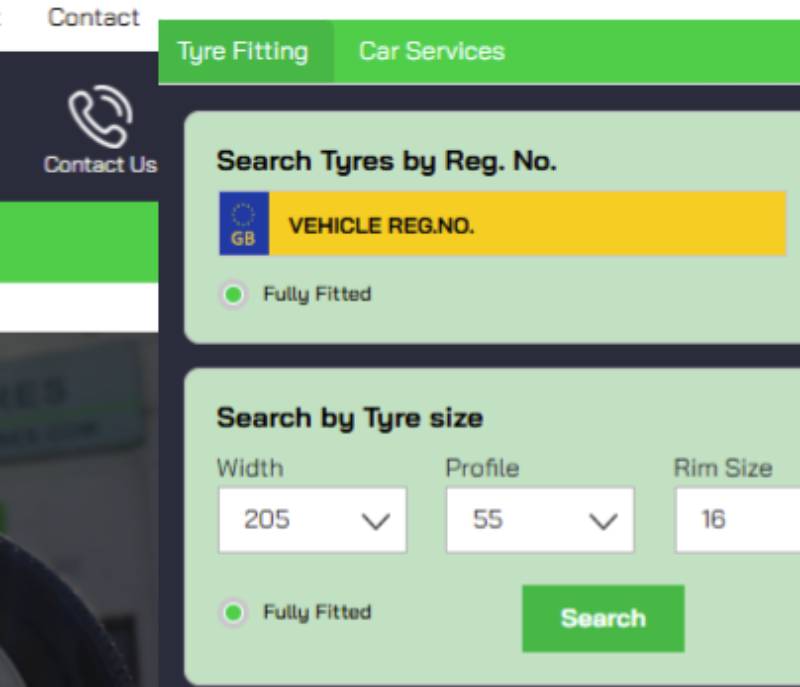Screen dimensions: 800x687
Task: Open the Profile 55 dropdown
Action: click(540, 520)
